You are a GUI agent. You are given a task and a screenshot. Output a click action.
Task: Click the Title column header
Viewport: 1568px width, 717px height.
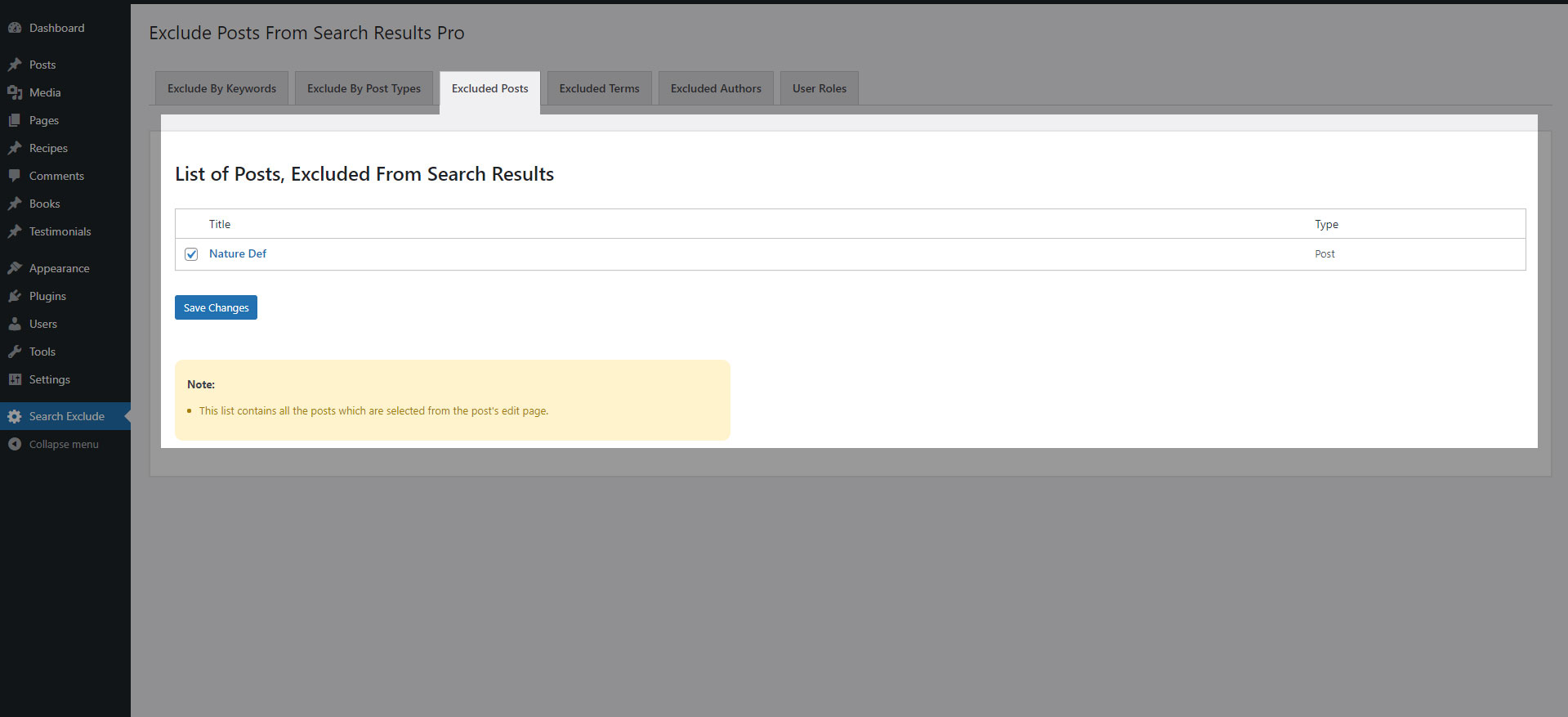point(220,224)
